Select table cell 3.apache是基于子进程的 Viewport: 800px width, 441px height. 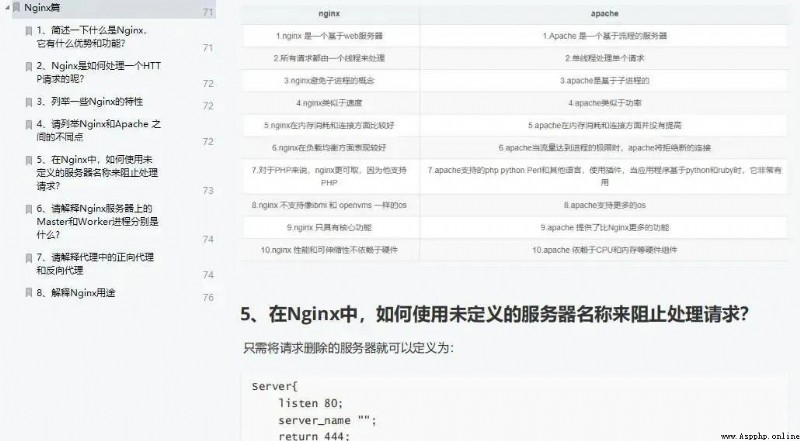(x=605, y=81)
